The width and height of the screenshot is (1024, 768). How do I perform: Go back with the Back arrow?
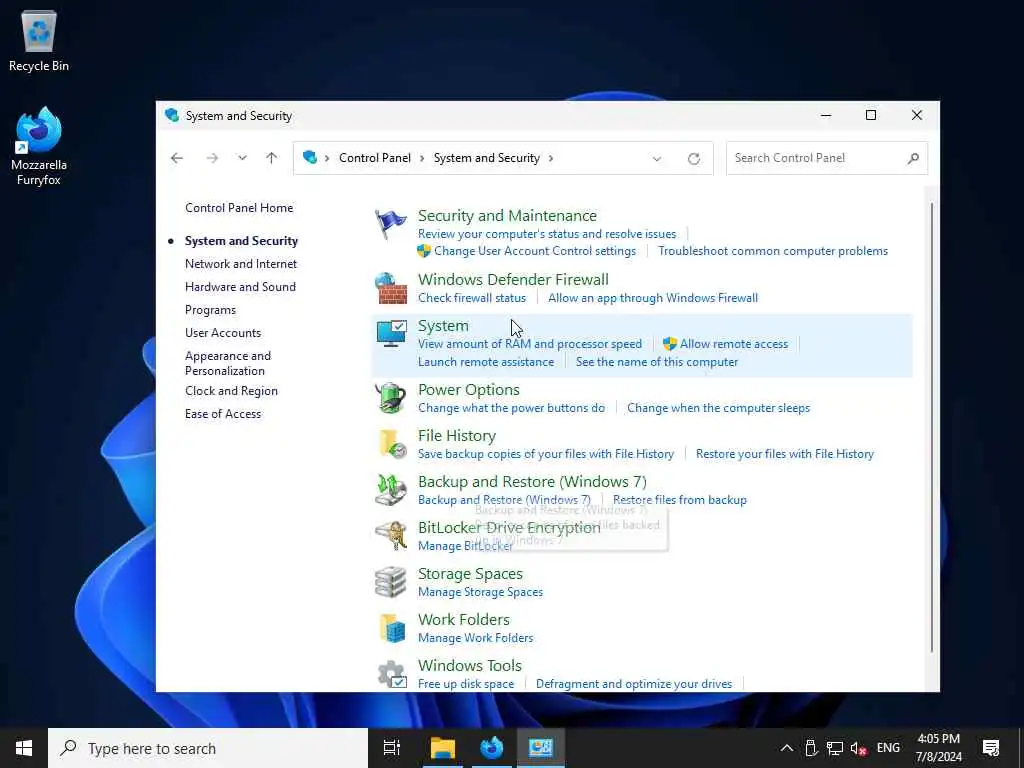pos(177,158)
